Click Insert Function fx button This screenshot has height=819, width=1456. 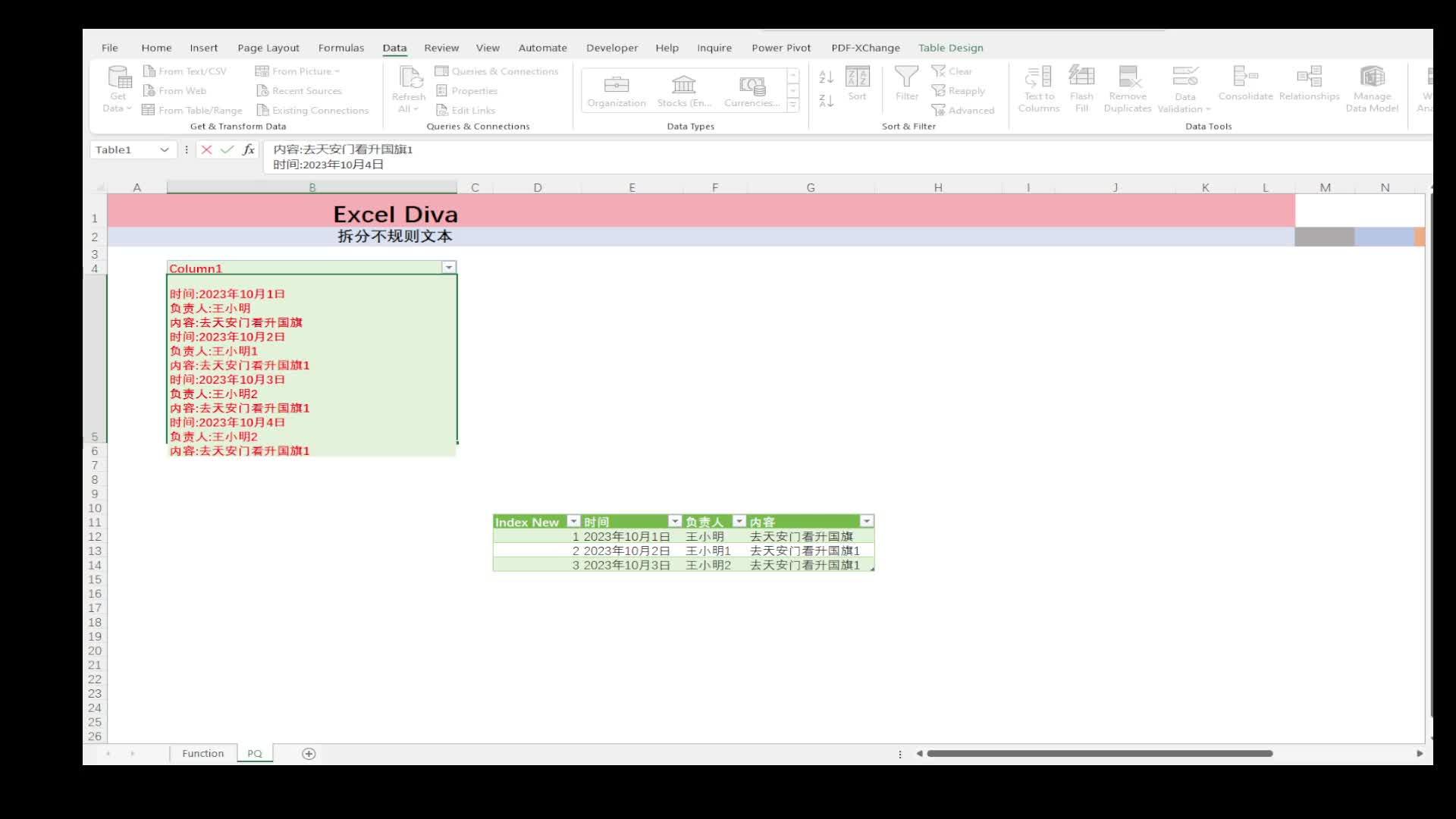(x=248, y=150)
